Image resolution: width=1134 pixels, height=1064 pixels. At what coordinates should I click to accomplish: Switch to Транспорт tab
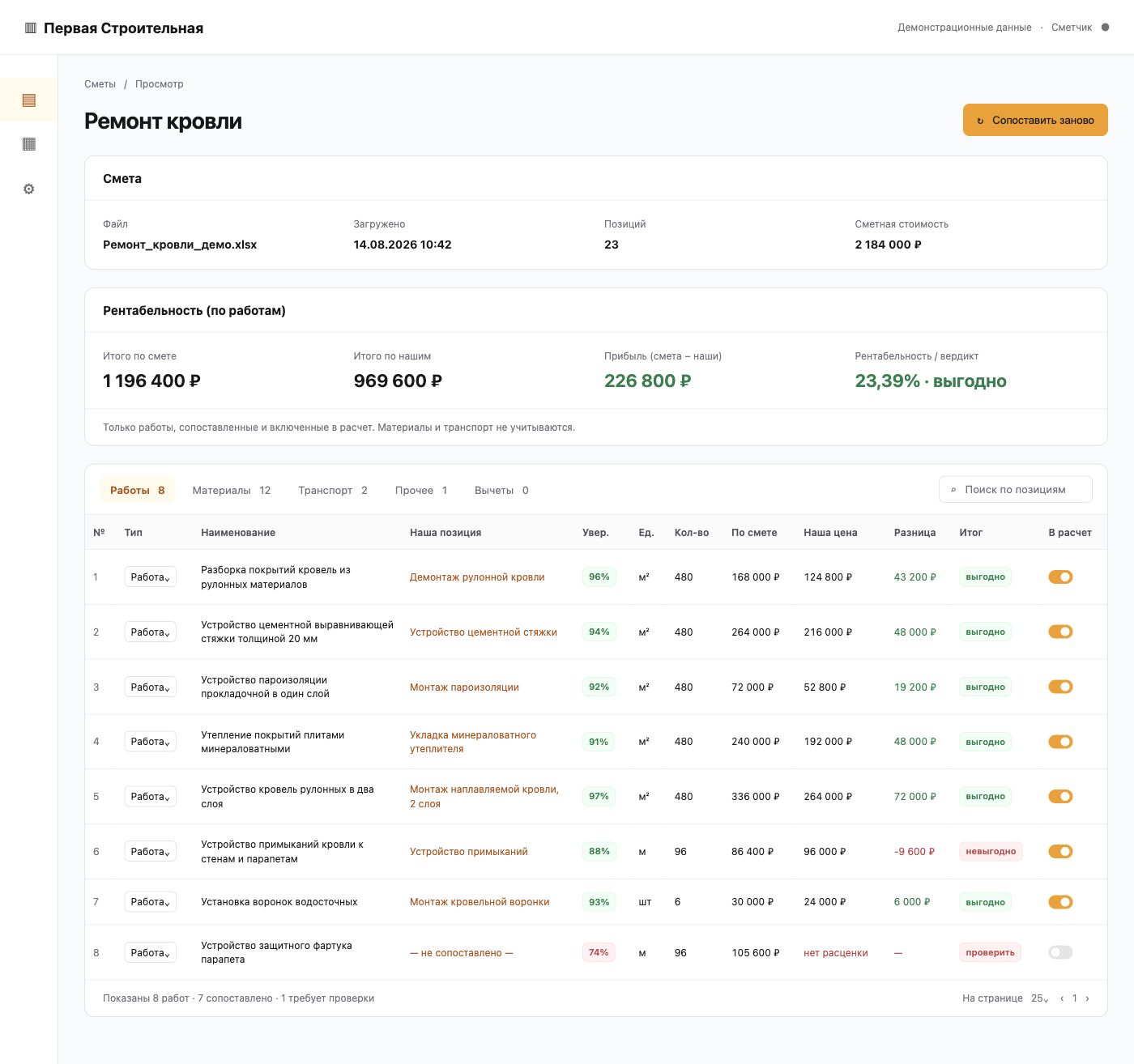coord(333,490)
